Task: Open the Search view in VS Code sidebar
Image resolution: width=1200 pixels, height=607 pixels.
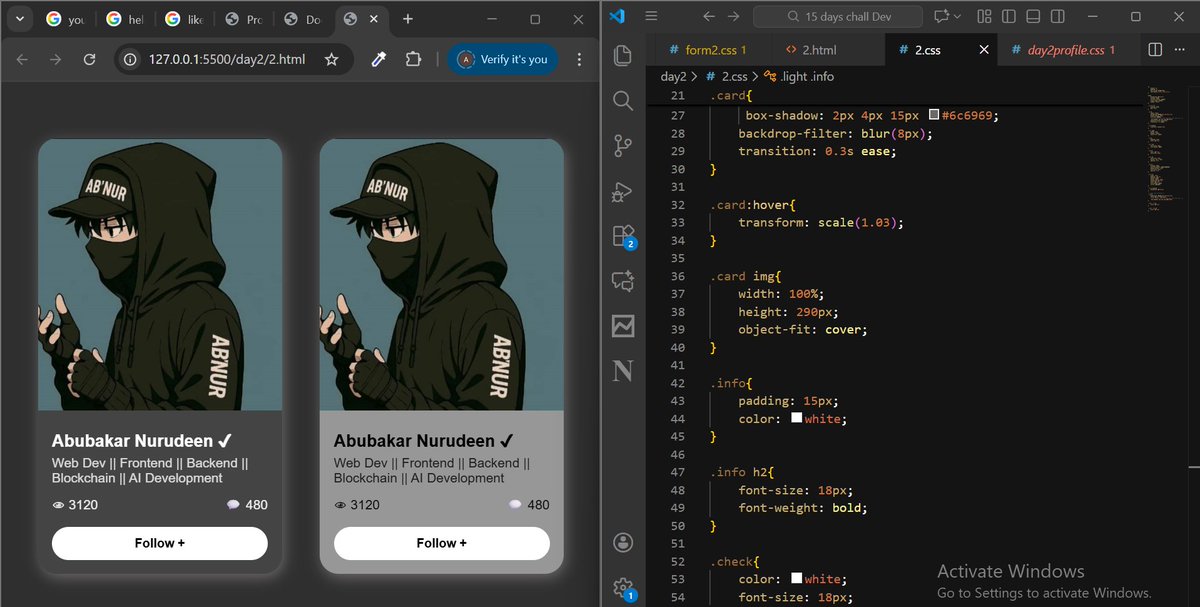Action: click(x=622, y=101)
